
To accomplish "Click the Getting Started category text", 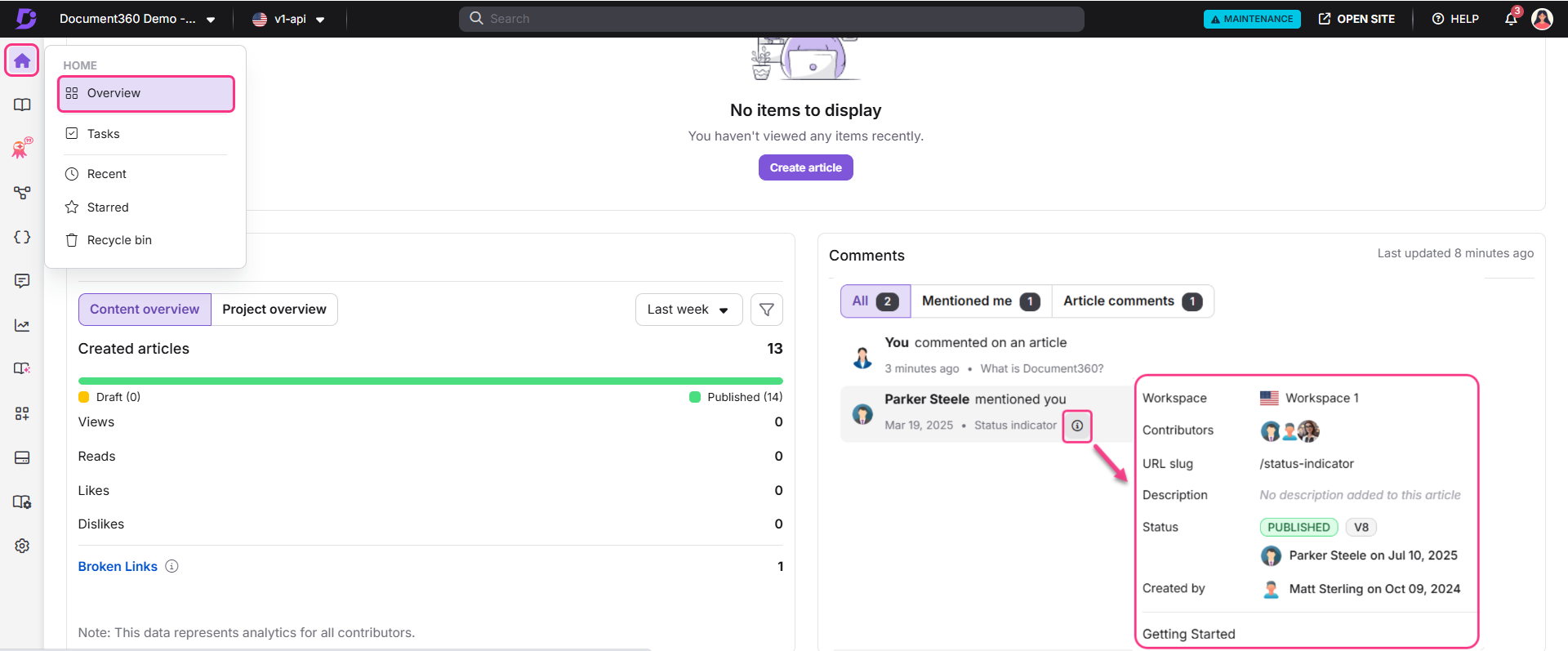I will tap(1188, 634).
